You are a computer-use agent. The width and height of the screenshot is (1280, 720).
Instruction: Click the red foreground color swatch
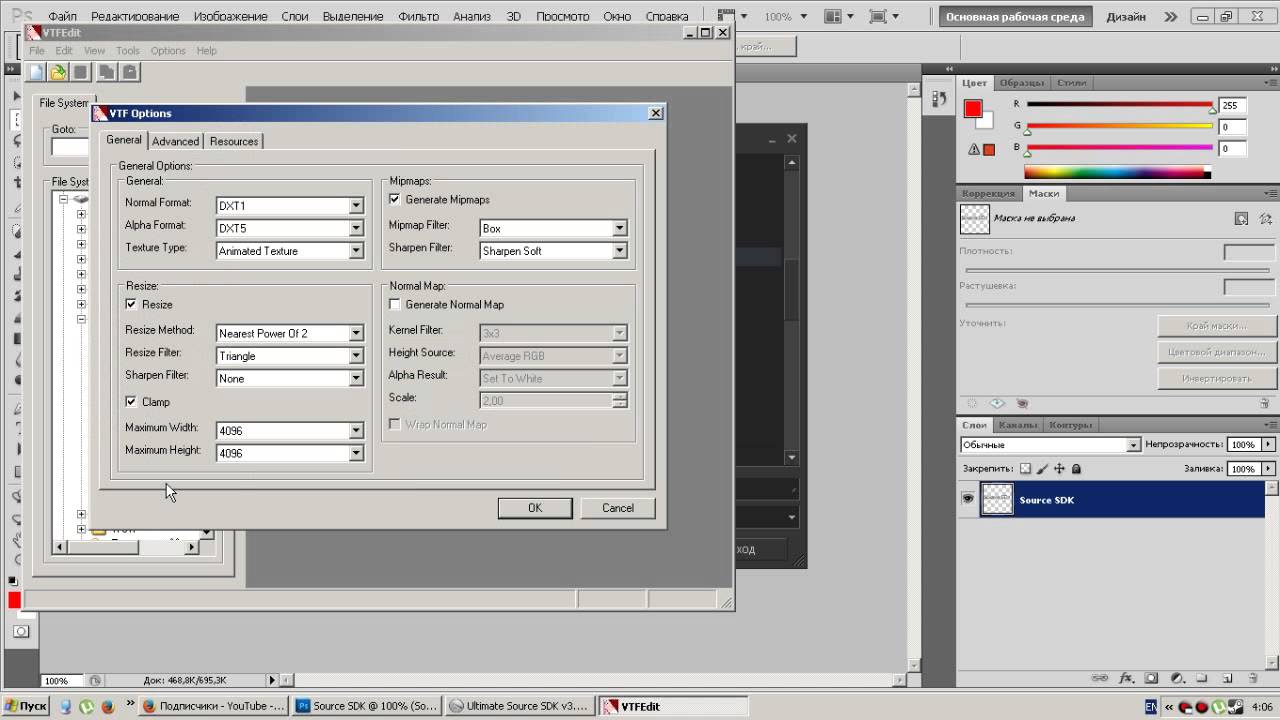coord(972,109)
